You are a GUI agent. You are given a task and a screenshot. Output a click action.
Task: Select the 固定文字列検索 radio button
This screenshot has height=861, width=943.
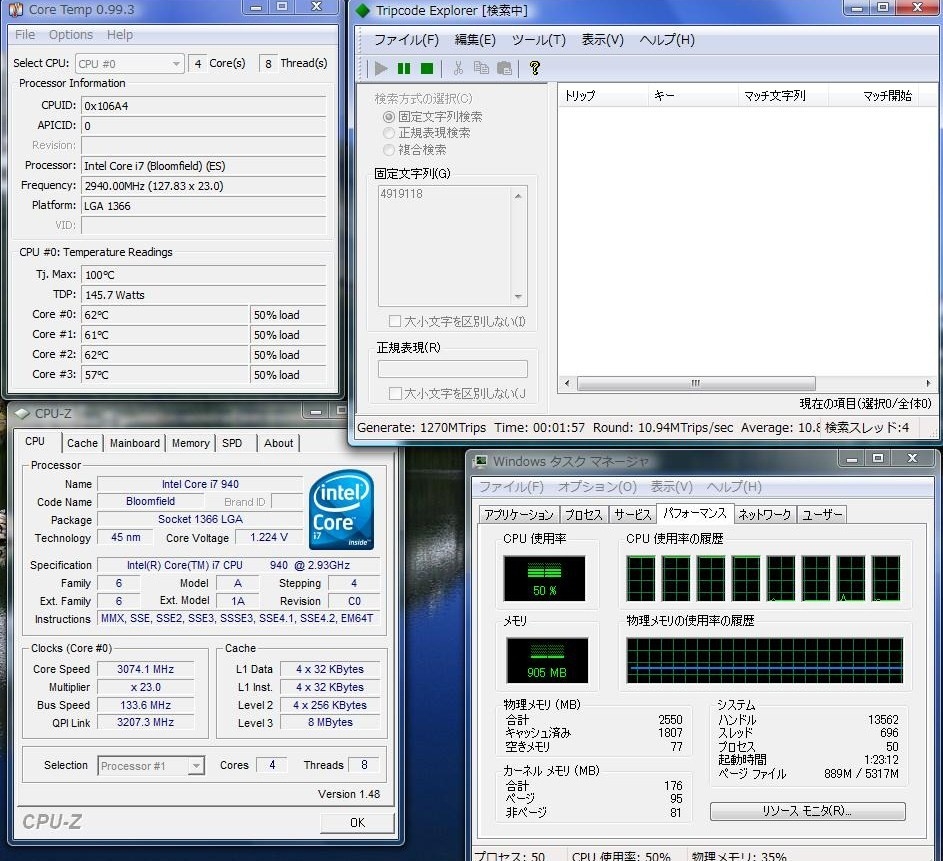(x=389, y=117)
